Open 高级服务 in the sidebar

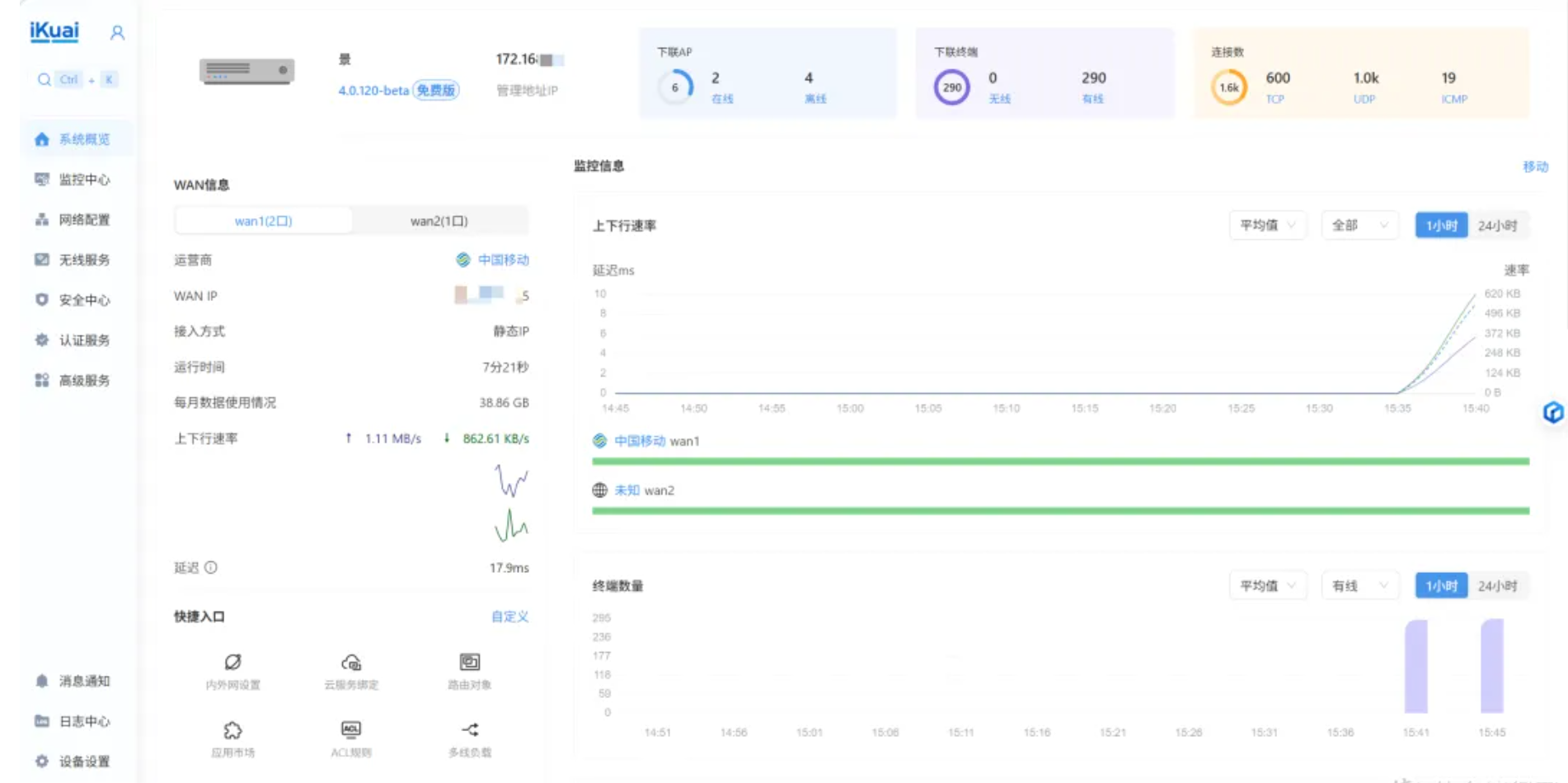77,380
